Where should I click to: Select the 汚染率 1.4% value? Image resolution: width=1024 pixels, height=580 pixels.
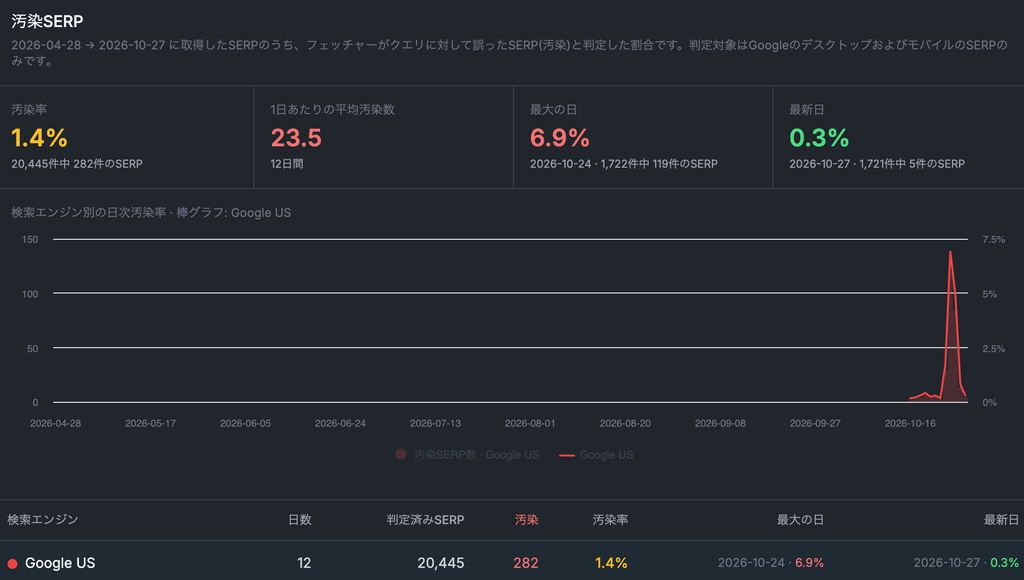coord(39,138)
